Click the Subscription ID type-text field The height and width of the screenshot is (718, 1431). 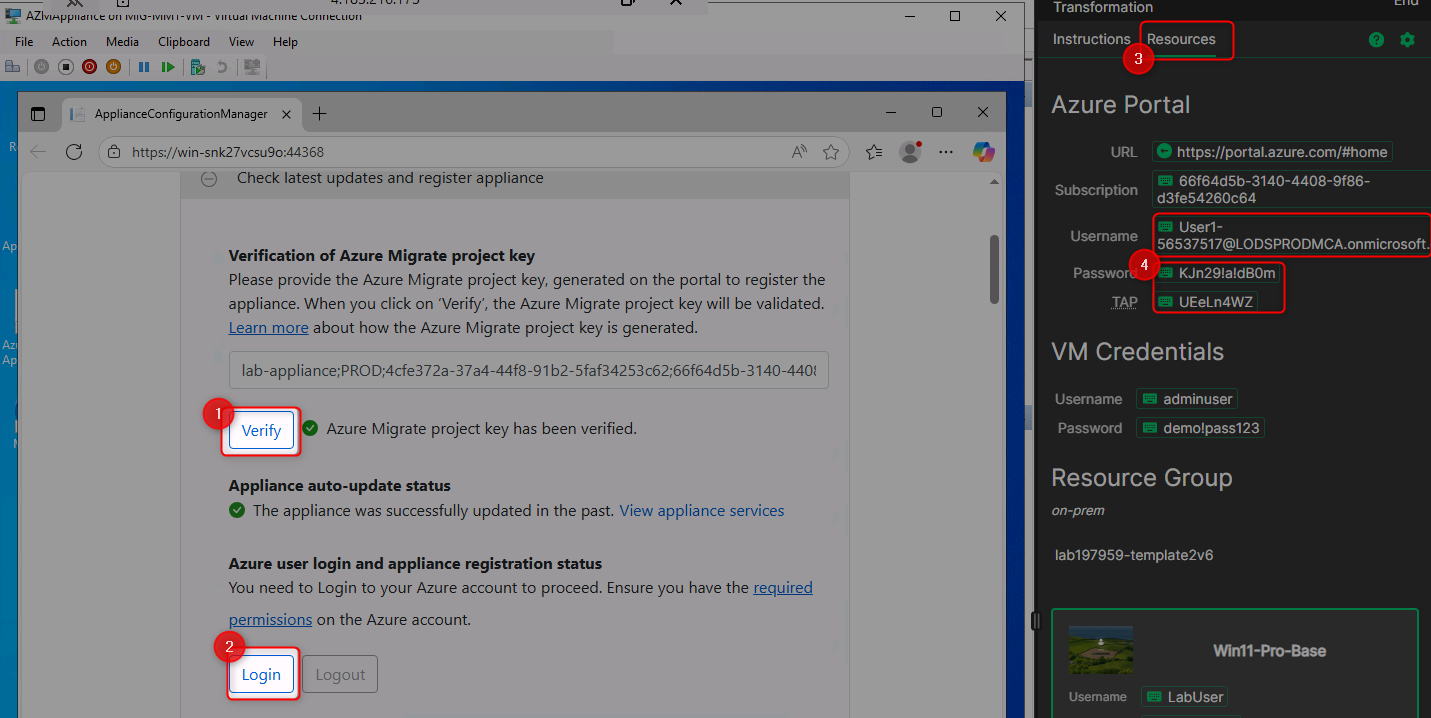point(1291,190)
